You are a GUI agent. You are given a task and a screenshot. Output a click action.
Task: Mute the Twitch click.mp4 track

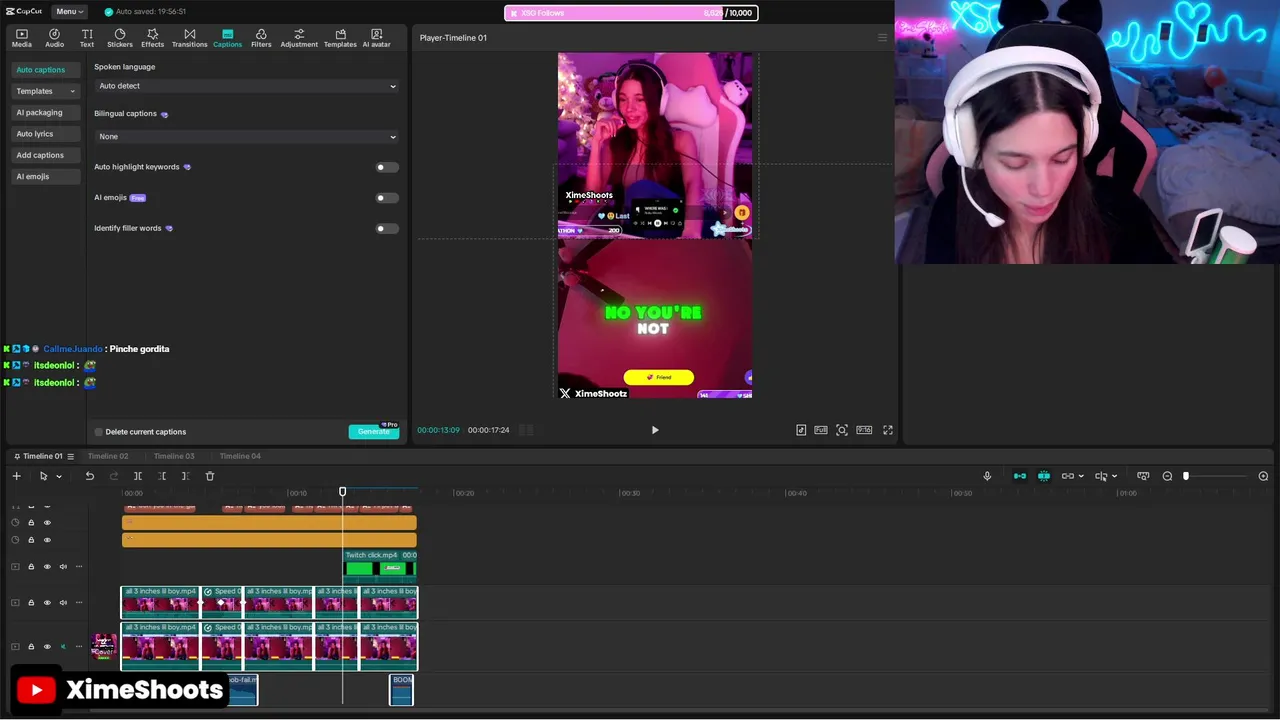click(63, 567)
